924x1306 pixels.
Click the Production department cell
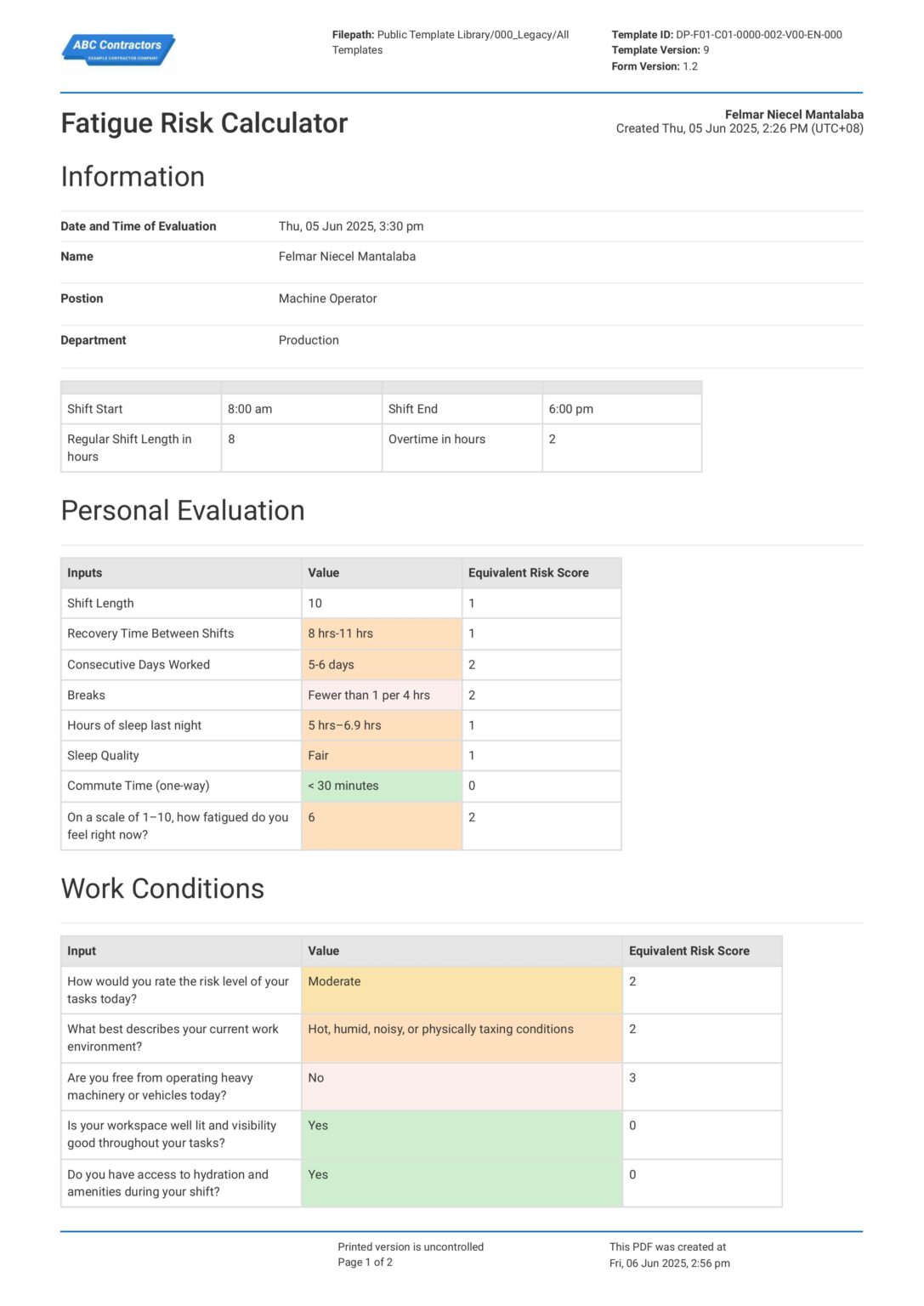(x=309, y=340)
